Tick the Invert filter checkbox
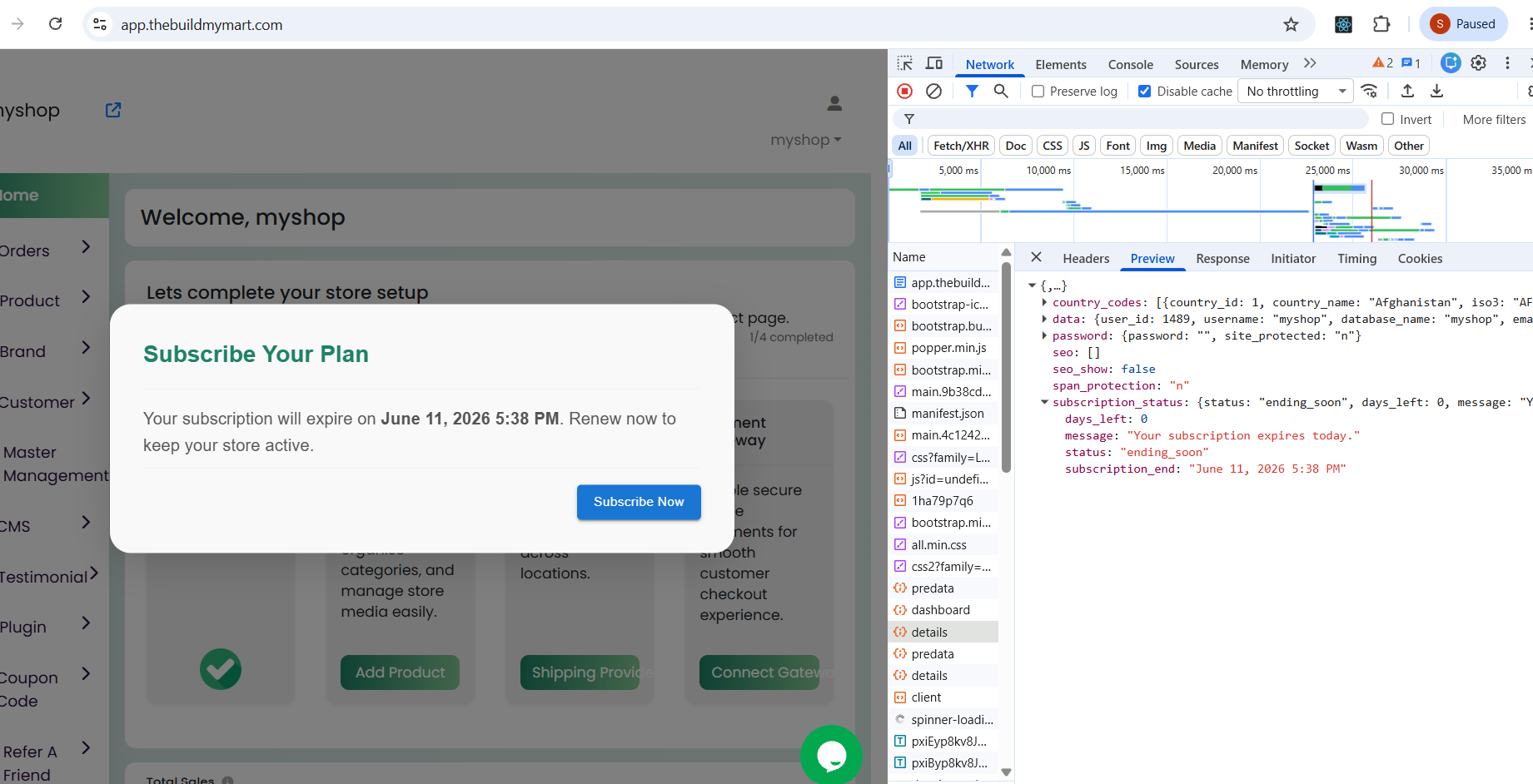 click(1387, 119)
